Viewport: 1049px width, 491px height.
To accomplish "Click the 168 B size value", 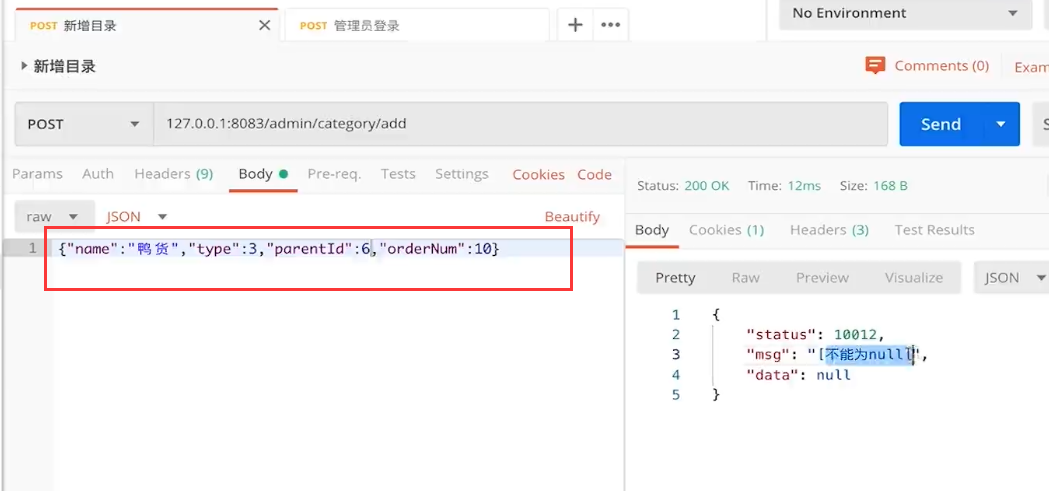I will click(890, 186).
